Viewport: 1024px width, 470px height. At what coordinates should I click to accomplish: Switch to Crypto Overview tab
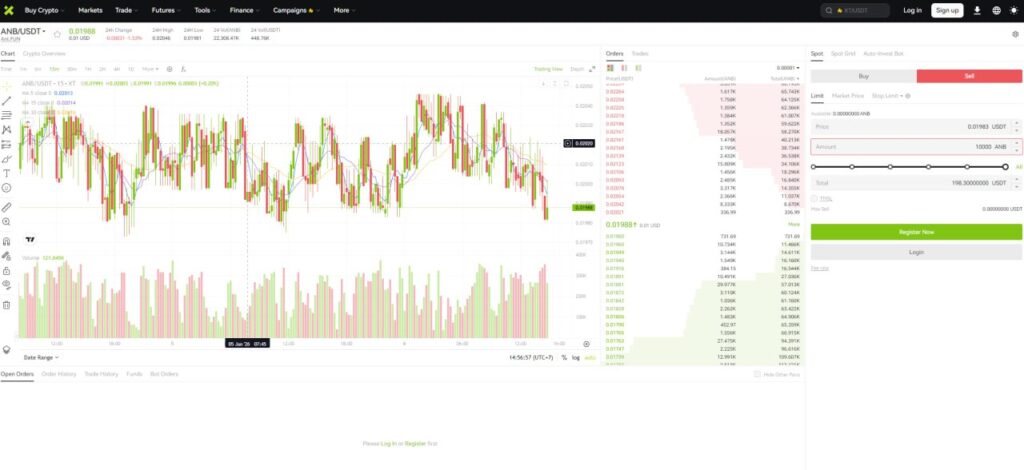click(x=44, y=54)
